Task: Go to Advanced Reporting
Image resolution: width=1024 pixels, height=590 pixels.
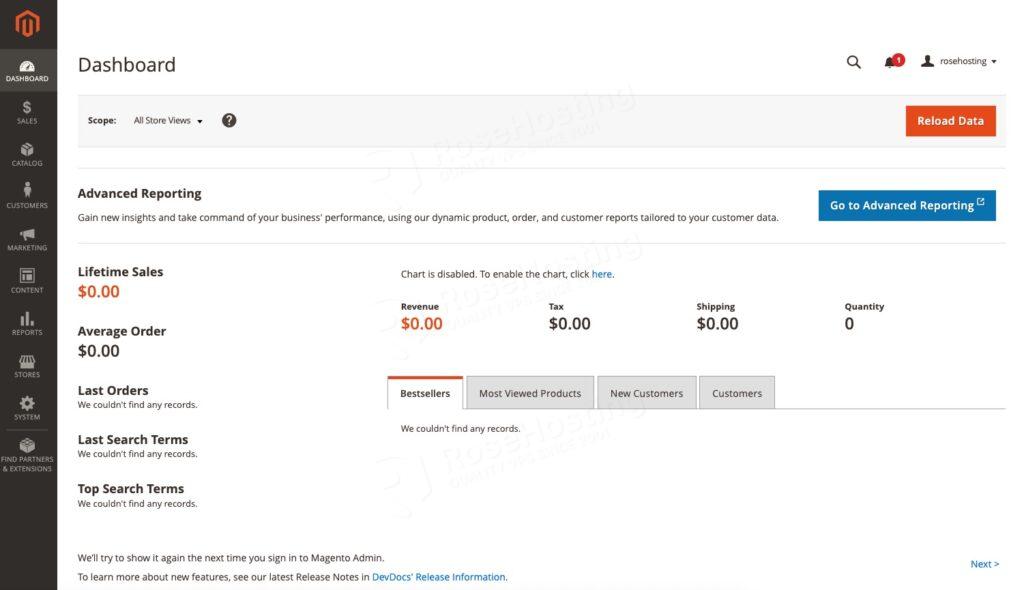Action: click(906, 205)
